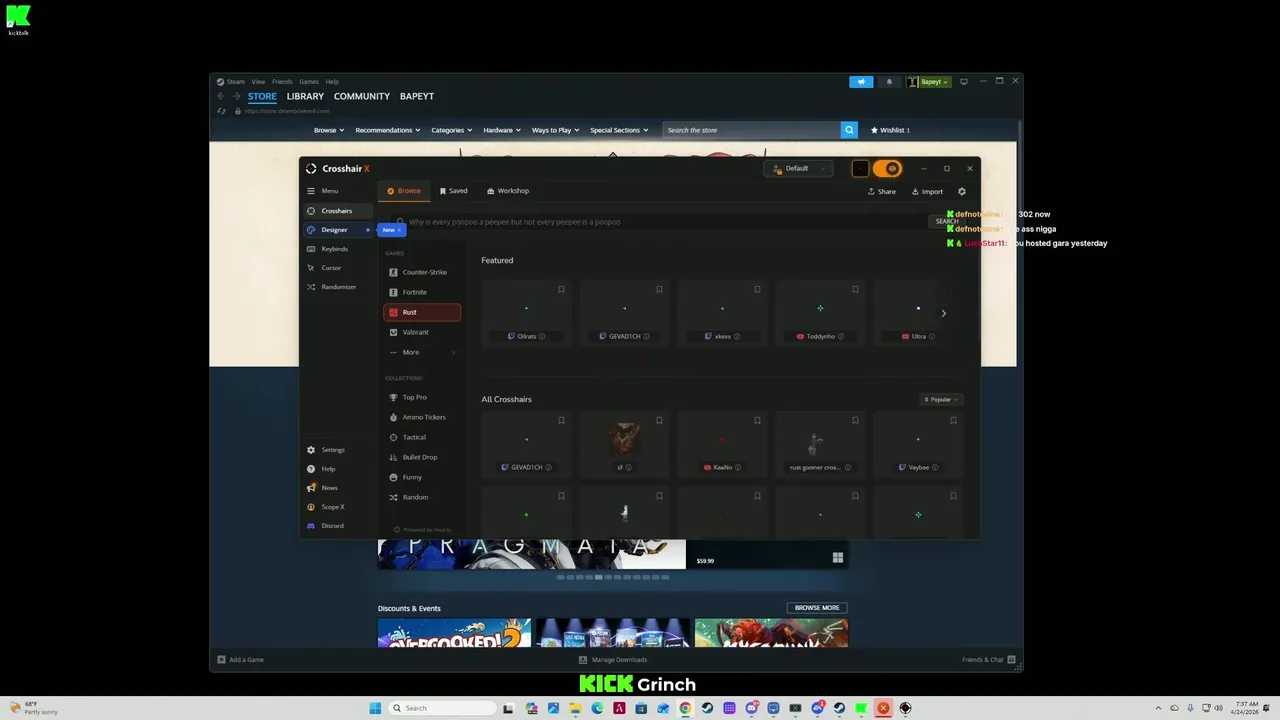
Task: Open the Designer section in sidebar
Action: (x=338, y=230)
